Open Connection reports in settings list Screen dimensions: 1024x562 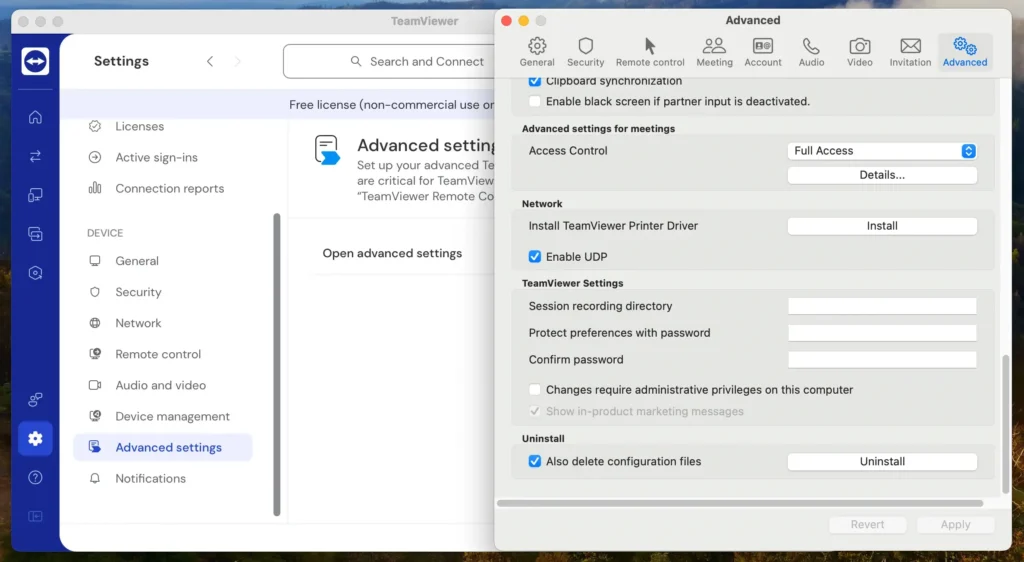(x=169, y=189)
